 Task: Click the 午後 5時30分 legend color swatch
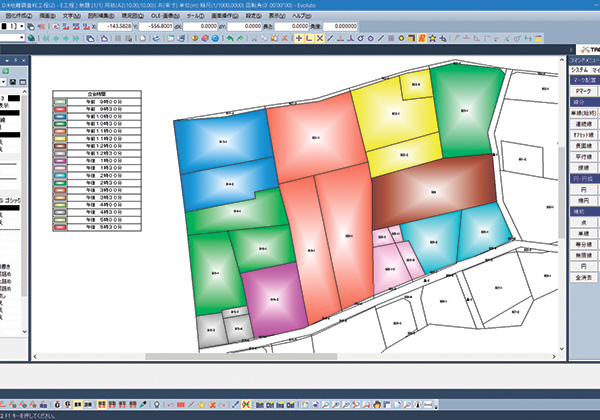pos(61,228)
